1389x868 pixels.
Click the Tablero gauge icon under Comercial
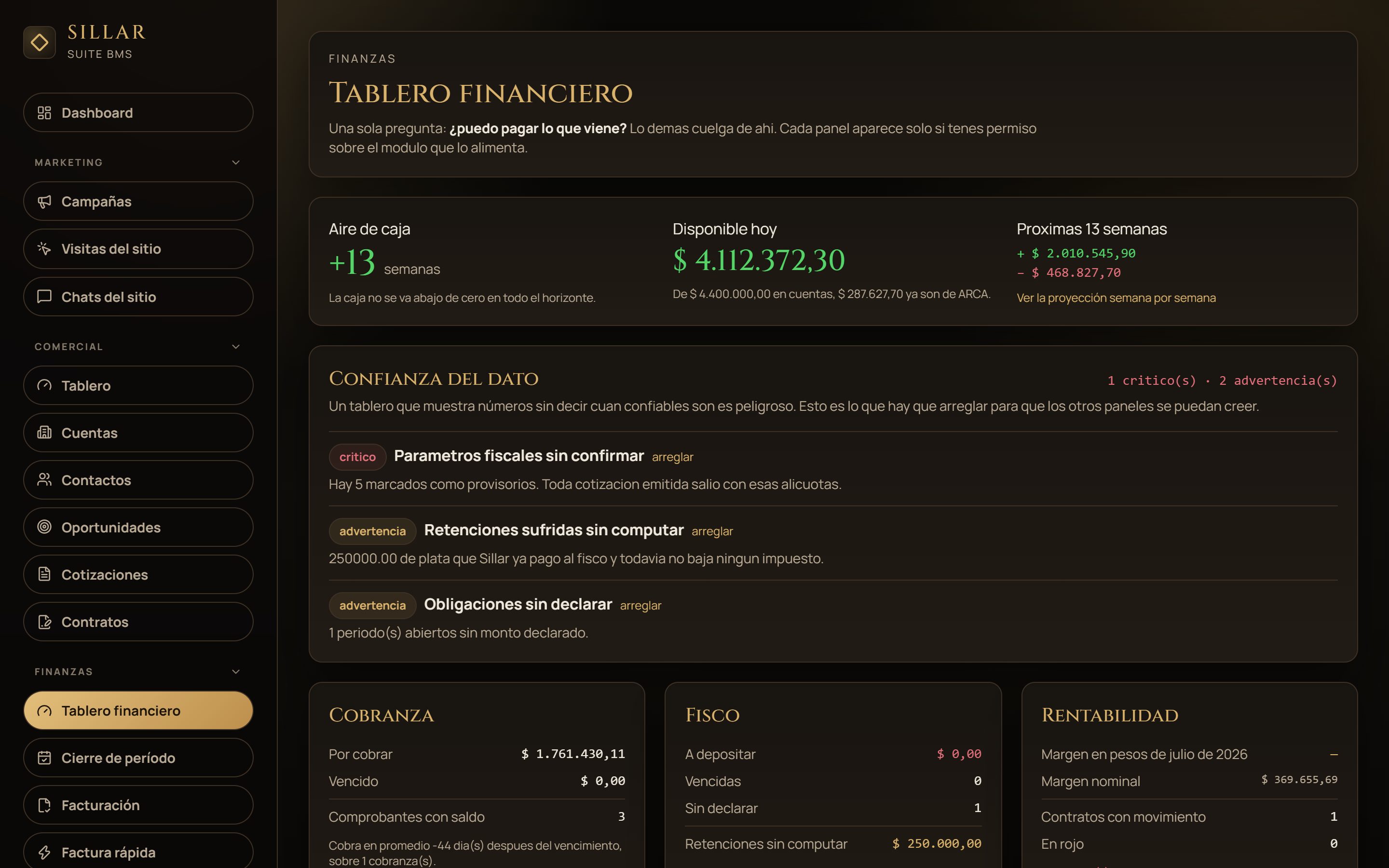coord(44,385)
